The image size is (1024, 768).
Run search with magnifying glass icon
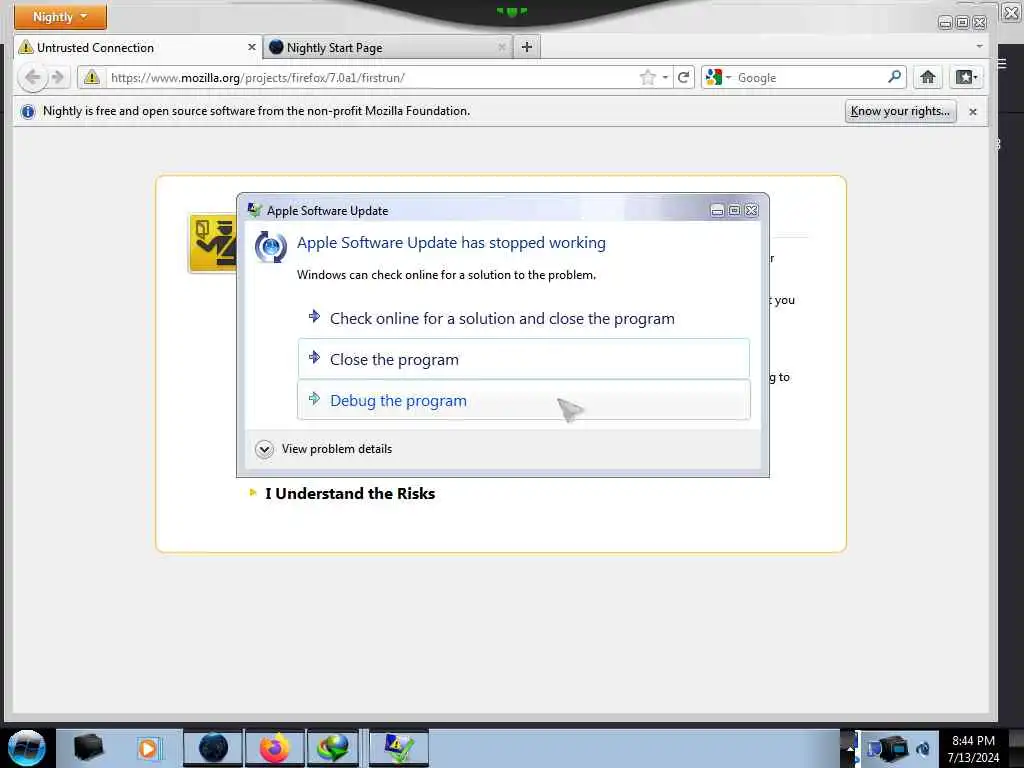point(894,77)
